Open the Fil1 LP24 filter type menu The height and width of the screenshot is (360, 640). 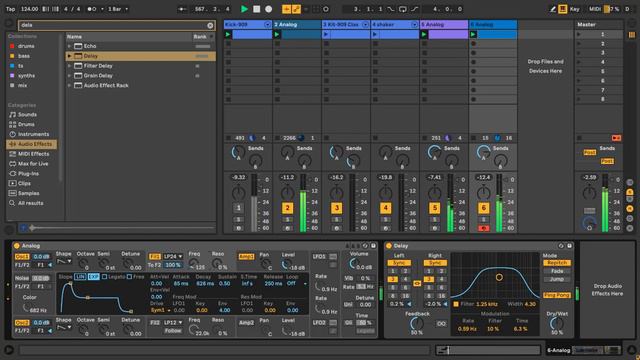(172, 257)
